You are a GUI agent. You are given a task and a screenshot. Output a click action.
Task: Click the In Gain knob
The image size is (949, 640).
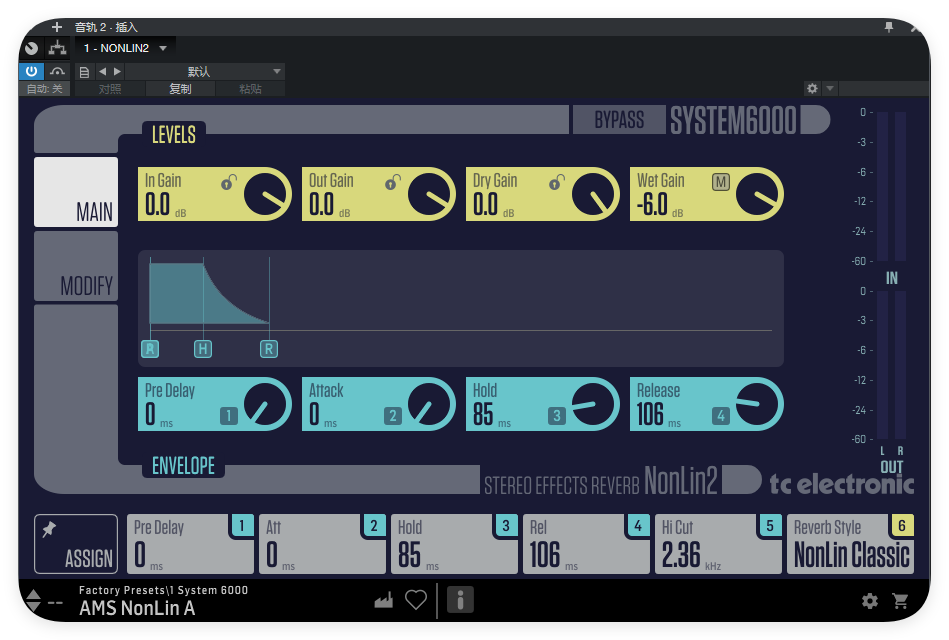click(x=266, y=194)
